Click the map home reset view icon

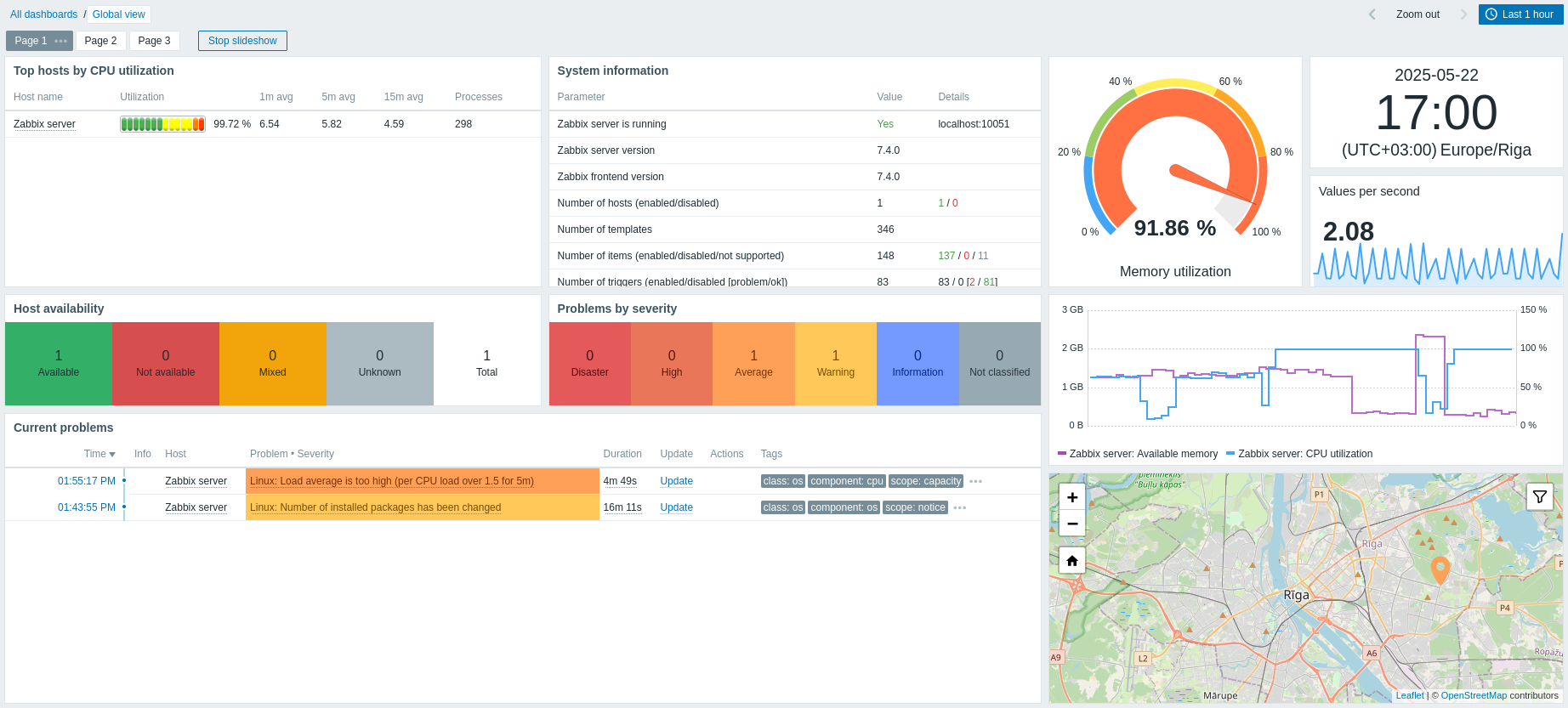(x=1072, y=561)
